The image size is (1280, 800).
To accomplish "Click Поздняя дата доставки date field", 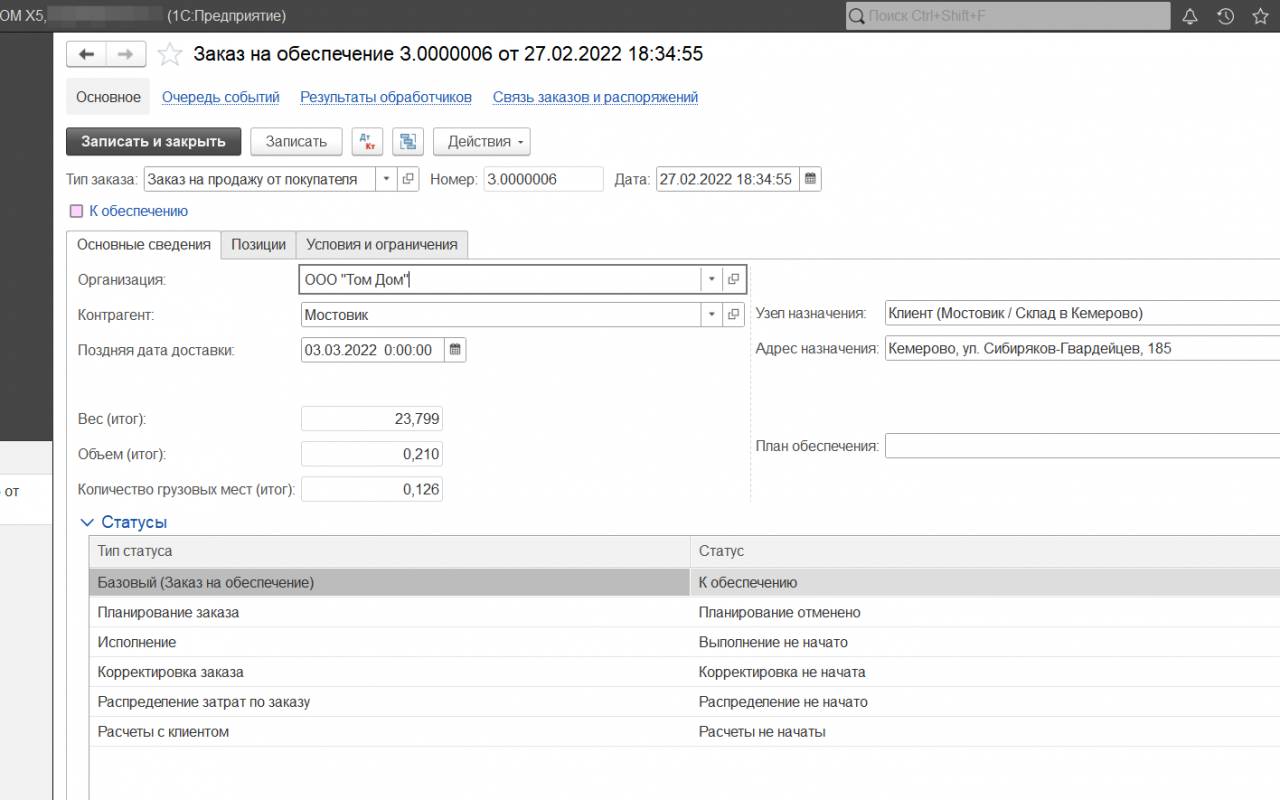I will (x=372, y=350).
